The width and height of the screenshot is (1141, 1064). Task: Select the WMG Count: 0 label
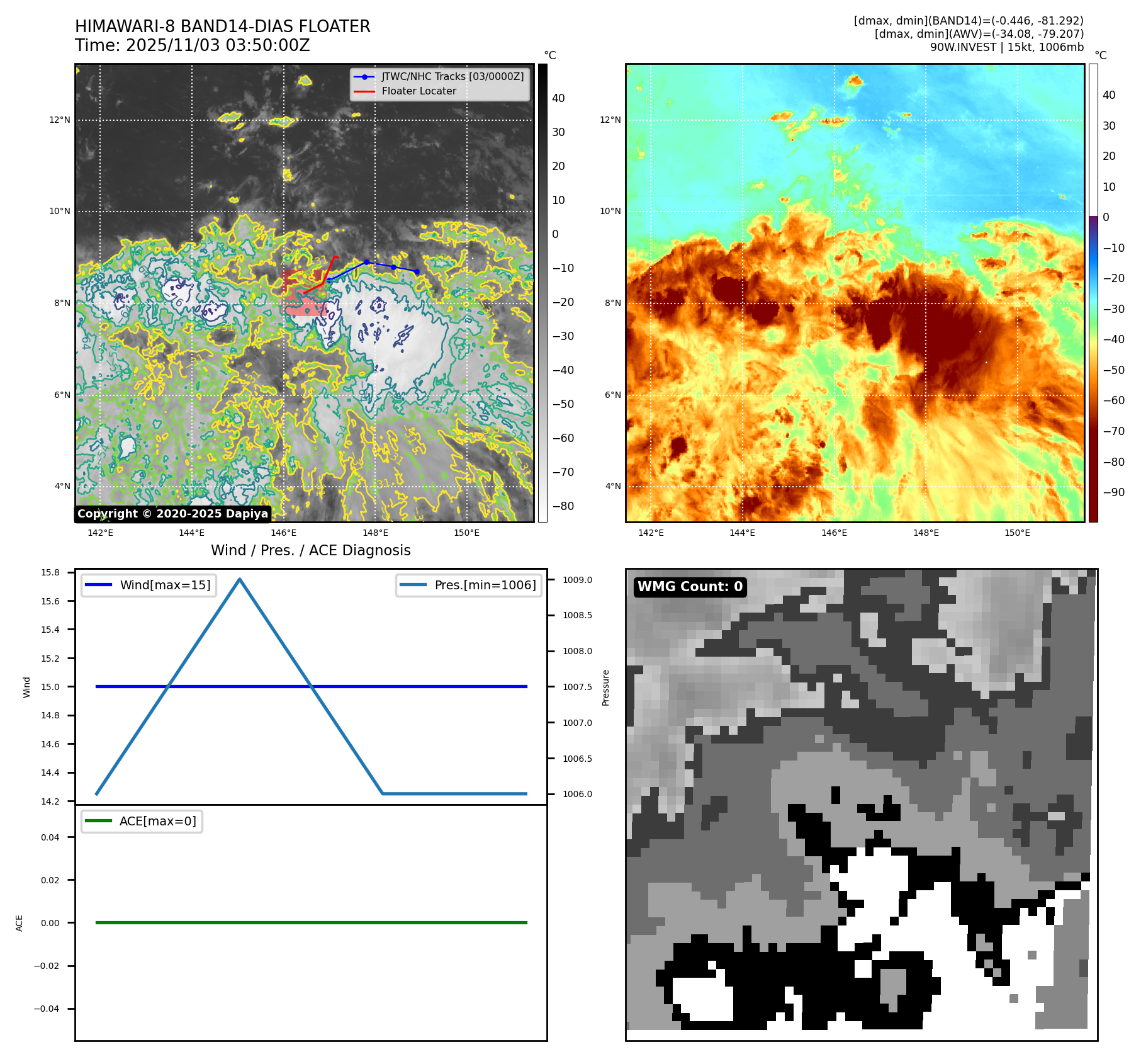tap(690, 587)
